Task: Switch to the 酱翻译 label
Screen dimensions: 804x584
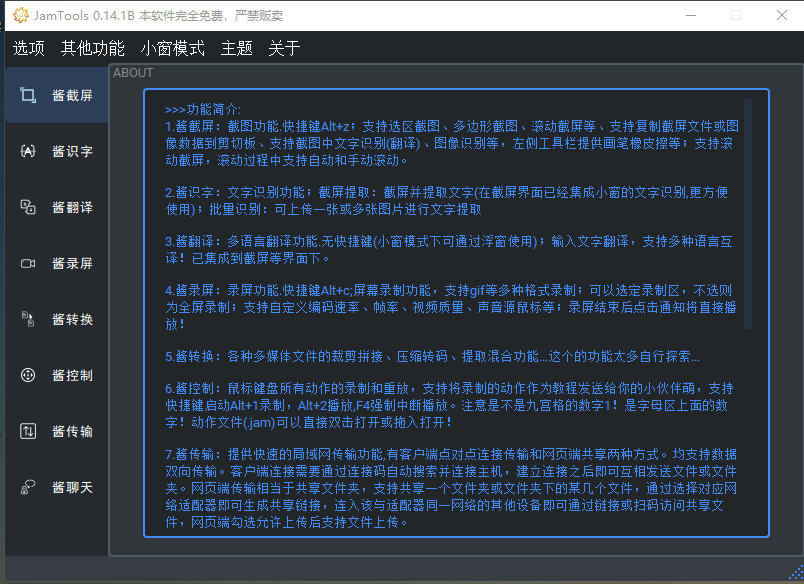Action: [72, 207]
